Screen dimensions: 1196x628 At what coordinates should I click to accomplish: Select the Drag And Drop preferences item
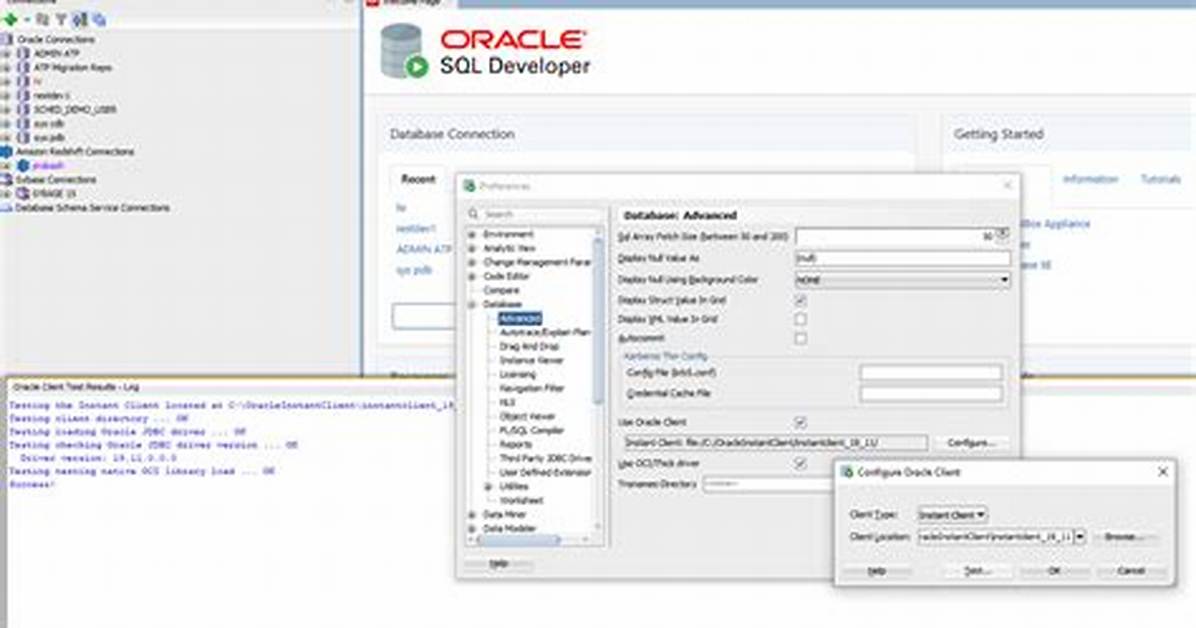[x=529, y=346]
